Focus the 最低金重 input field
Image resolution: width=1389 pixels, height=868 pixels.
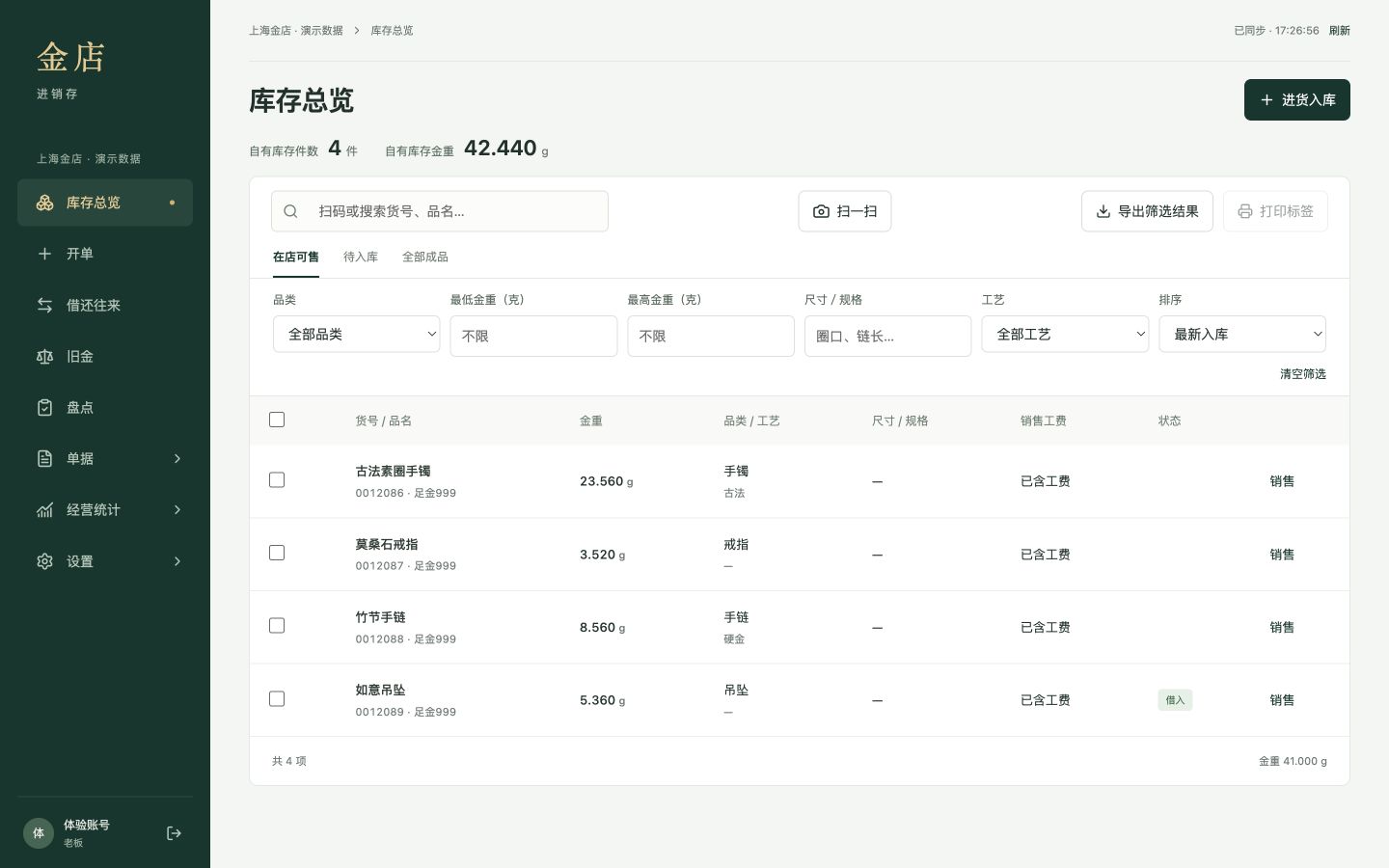click(x=533, y=336)
